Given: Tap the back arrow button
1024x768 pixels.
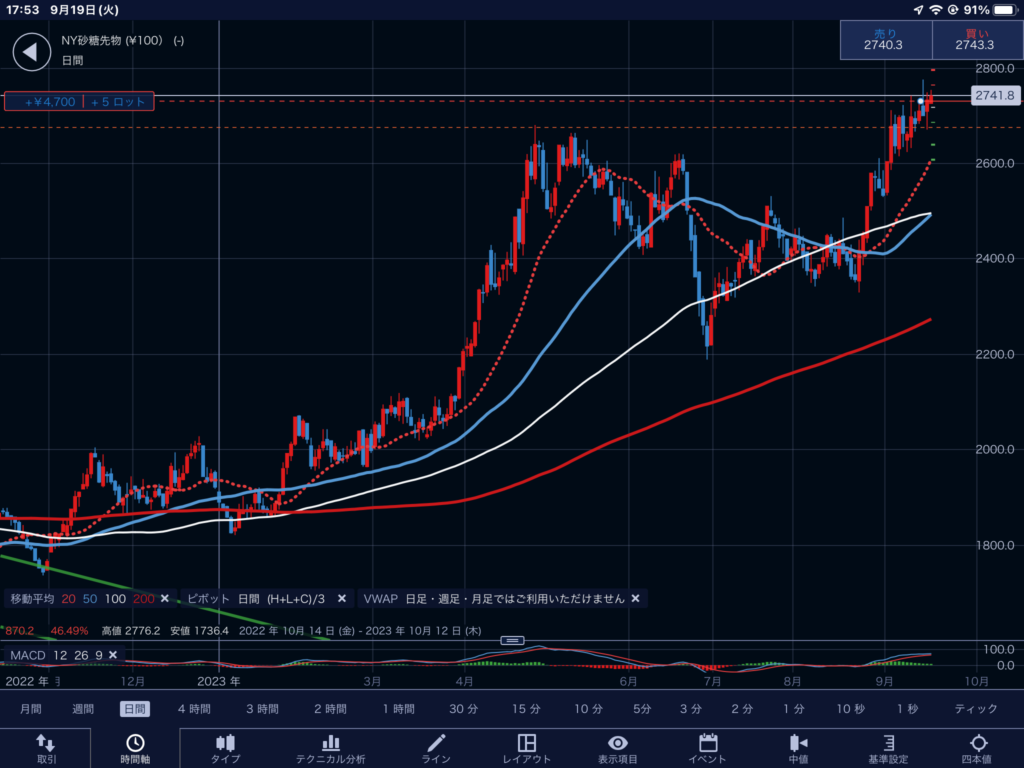Looking at the screenshot, I should 31,51.
